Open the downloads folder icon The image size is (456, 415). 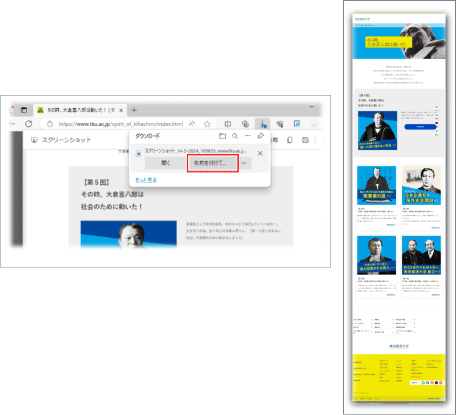[x=222, y=136]
